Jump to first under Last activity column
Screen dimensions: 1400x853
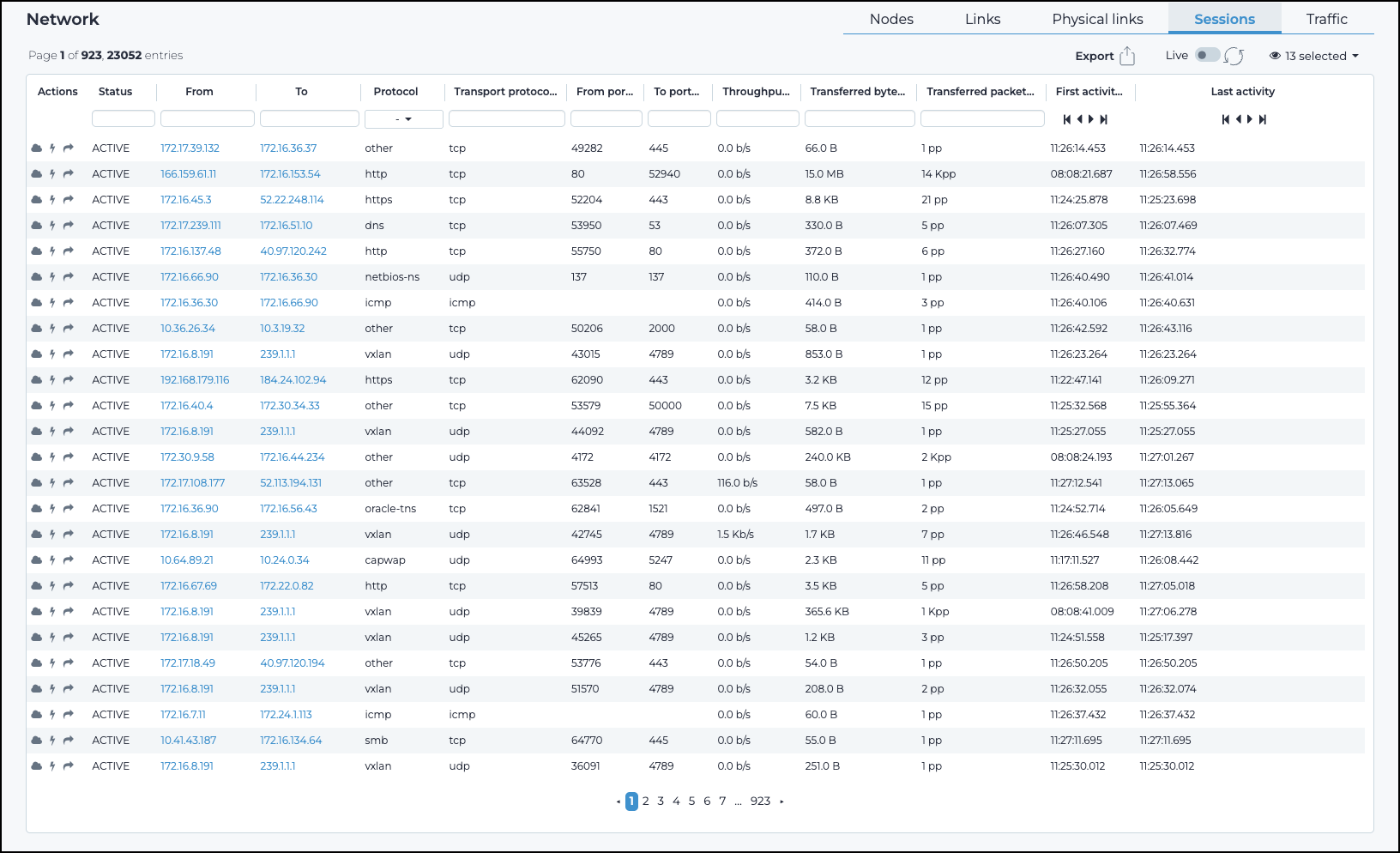coord(1226,119)
